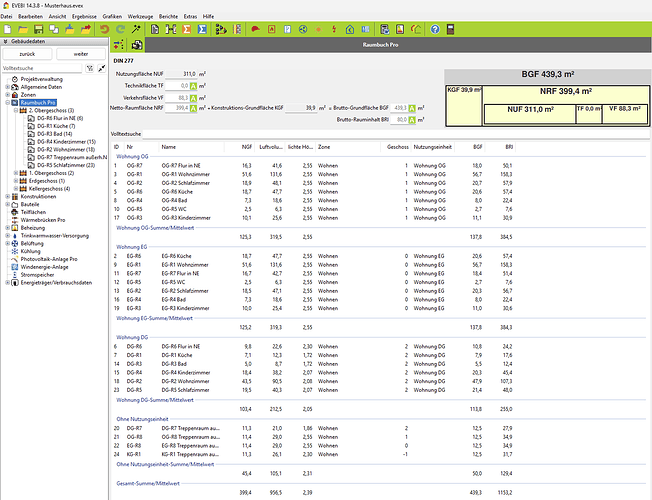Save the project with the floppy disk icon
652x500 pixels.
(x=38, y=29)
